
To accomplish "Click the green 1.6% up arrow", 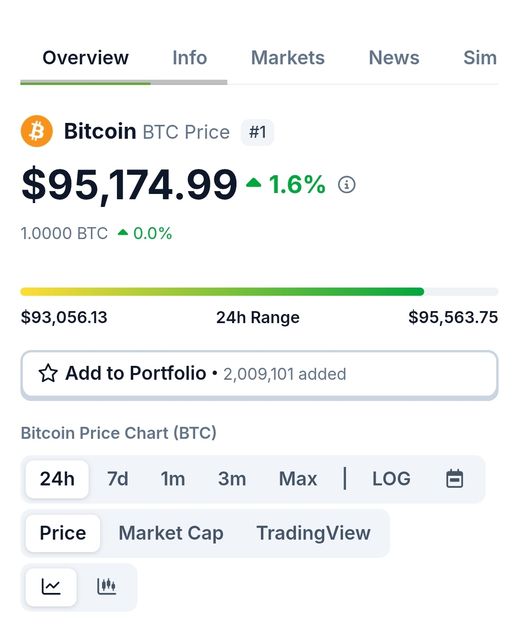I will [253, 182].
